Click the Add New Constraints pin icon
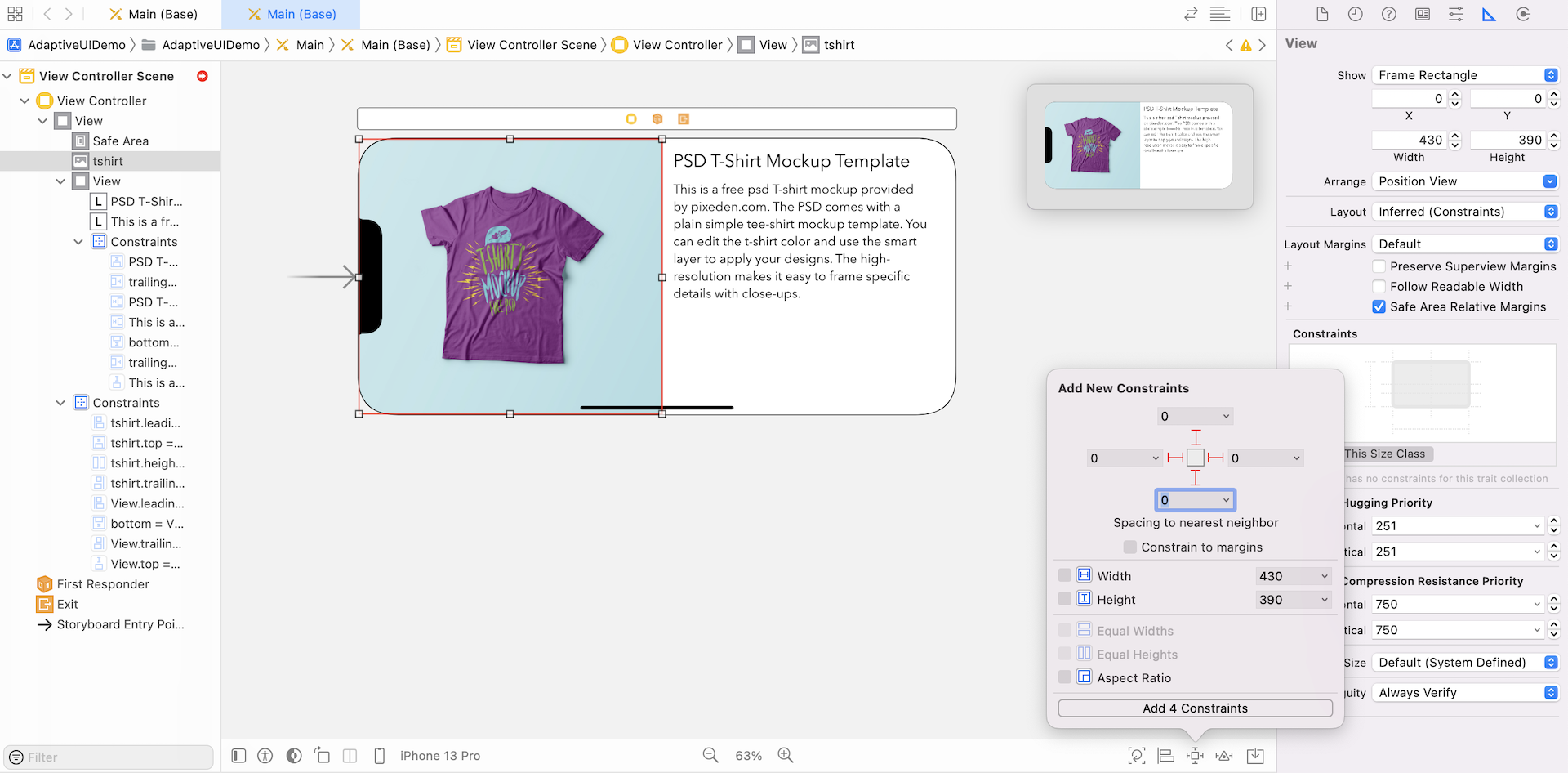Viewport: 1568px width, 773px height. click(x=1195, y=756)
